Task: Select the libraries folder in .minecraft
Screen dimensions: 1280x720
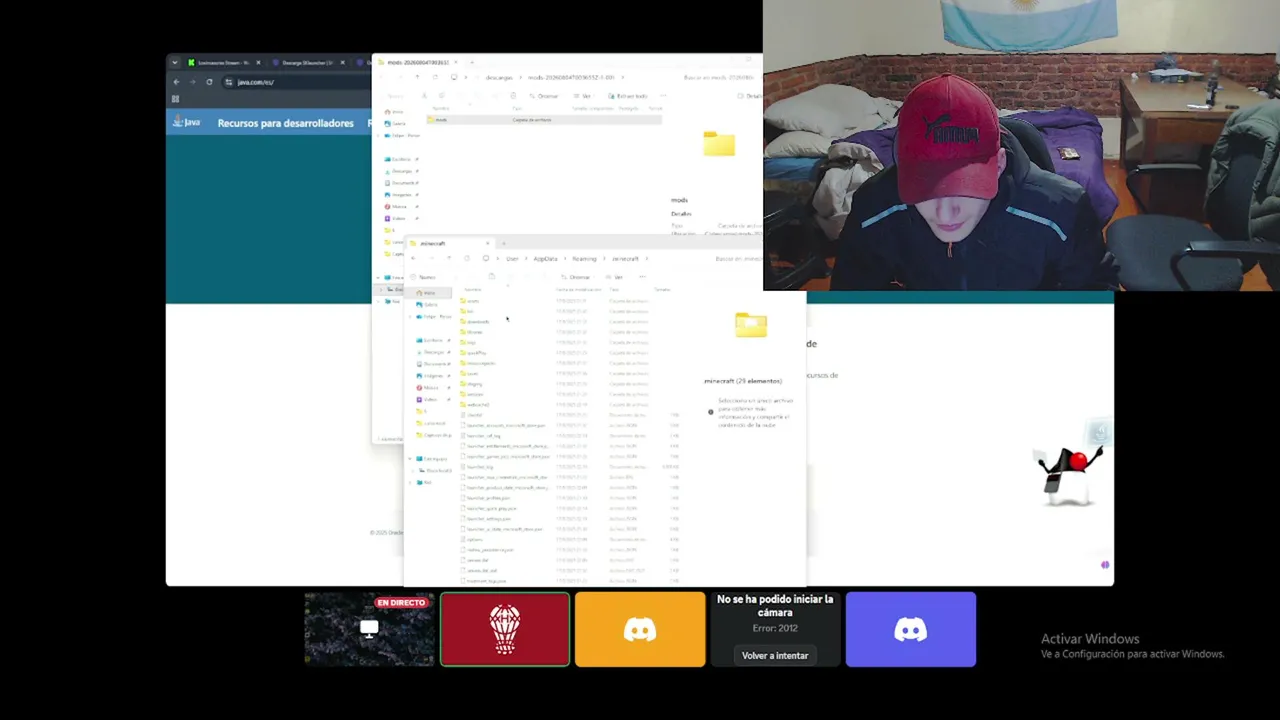Action: pos(474,332)
